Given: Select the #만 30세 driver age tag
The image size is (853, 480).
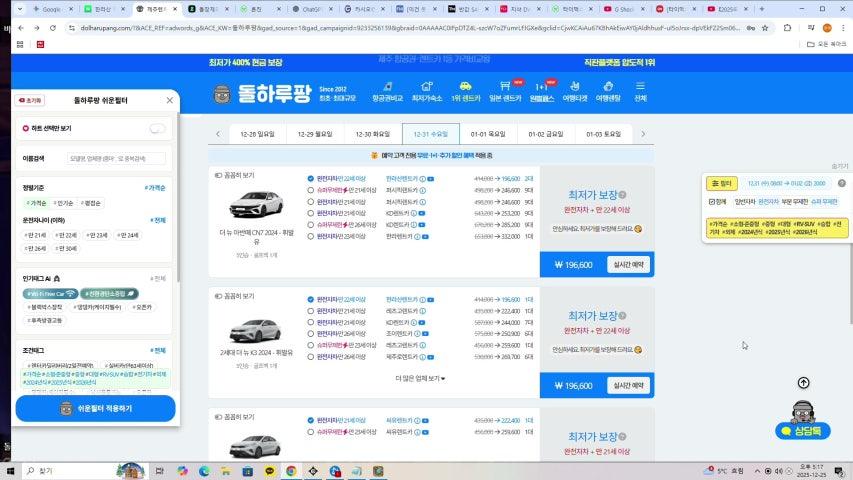Looking at the screenshot, I should pos(66,248).
